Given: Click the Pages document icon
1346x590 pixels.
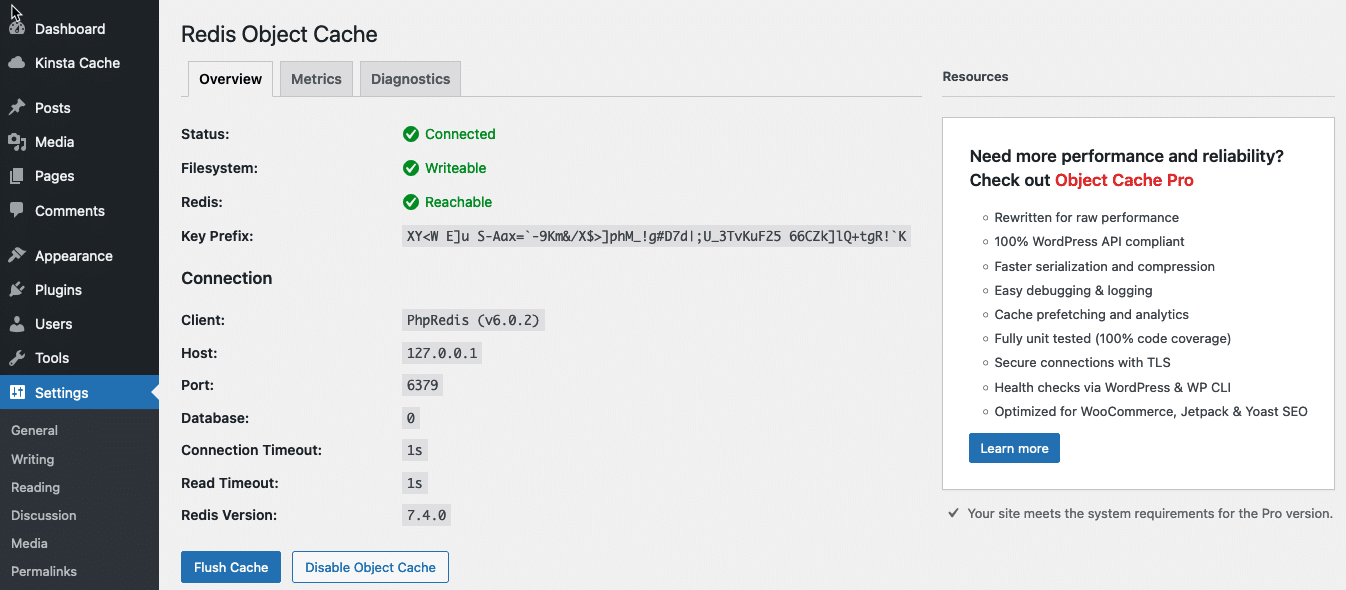Looking at the screenshot, I should coord(17,176).
